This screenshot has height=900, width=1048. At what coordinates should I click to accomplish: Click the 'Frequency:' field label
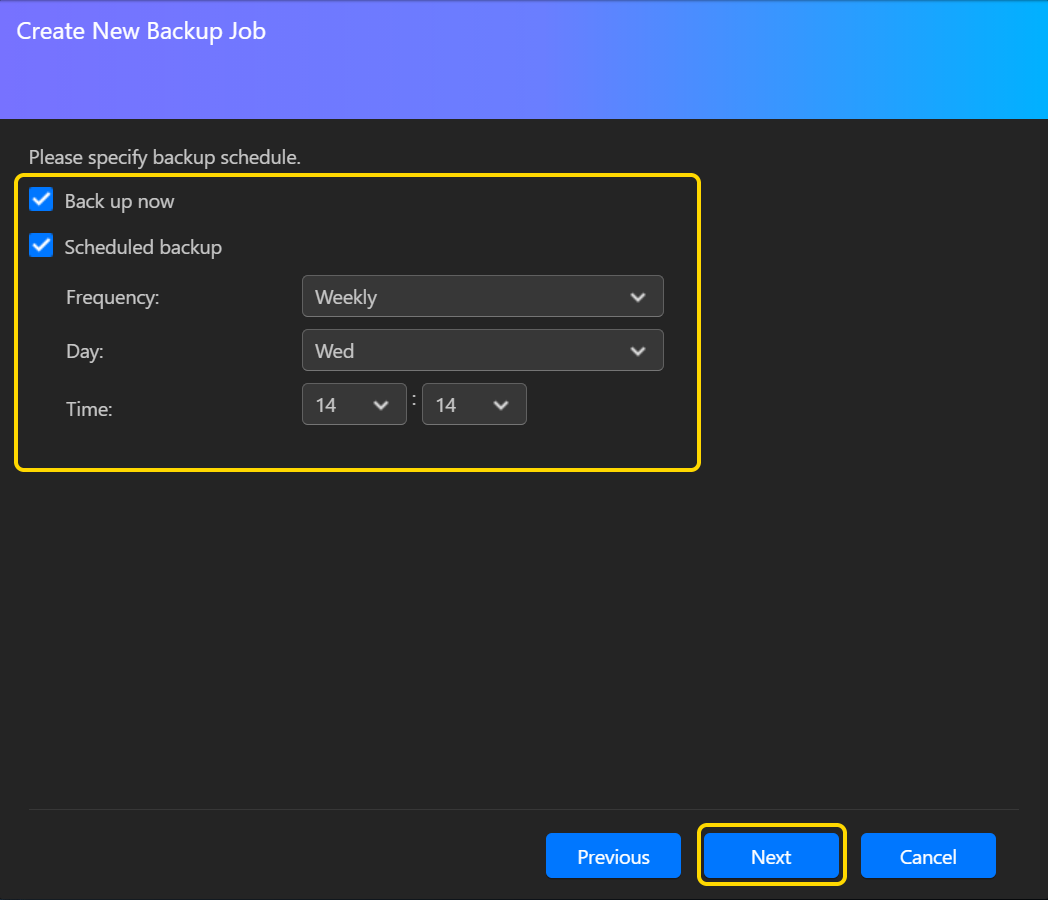click(112, 297)
